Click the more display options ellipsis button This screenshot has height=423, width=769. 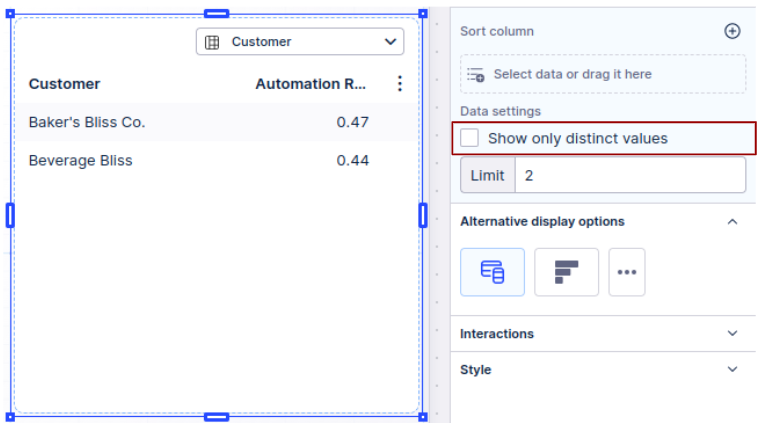[x=627, y=272]
